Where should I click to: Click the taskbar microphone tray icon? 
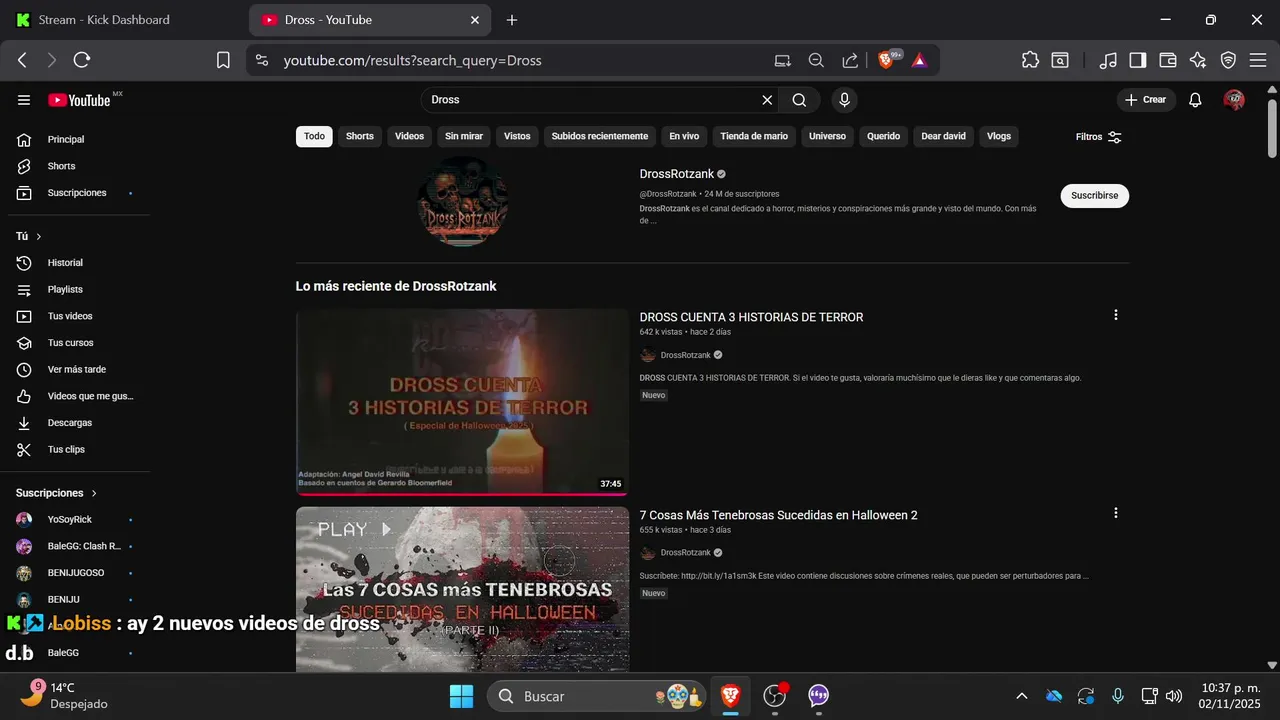pyautogui.click(x=1118, y=696)
